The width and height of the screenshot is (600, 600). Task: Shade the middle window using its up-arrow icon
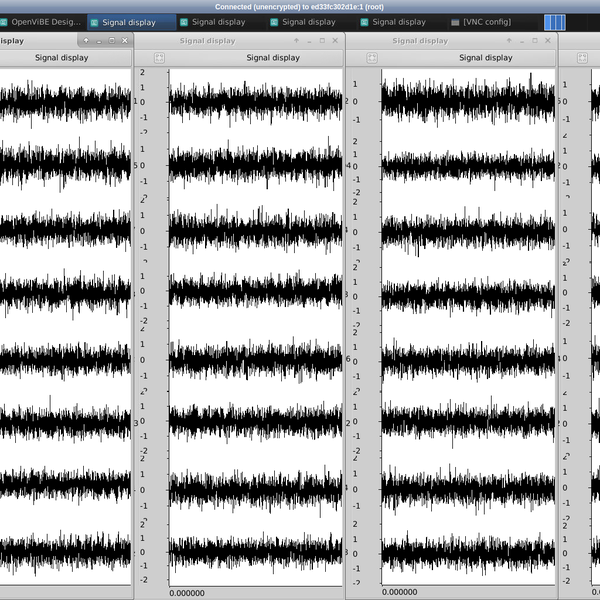coord(296,41)
